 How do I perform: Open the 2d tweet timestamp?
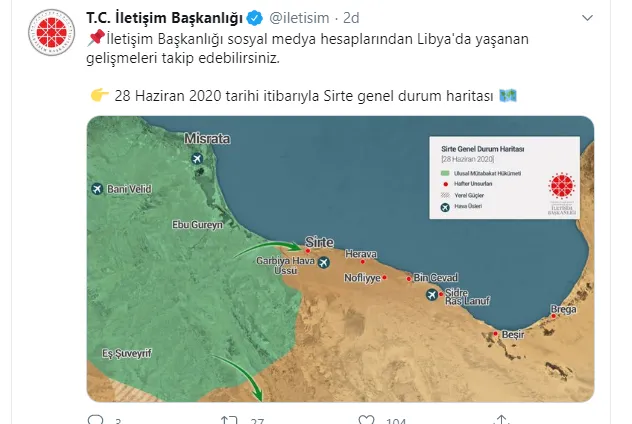(351, 18)
